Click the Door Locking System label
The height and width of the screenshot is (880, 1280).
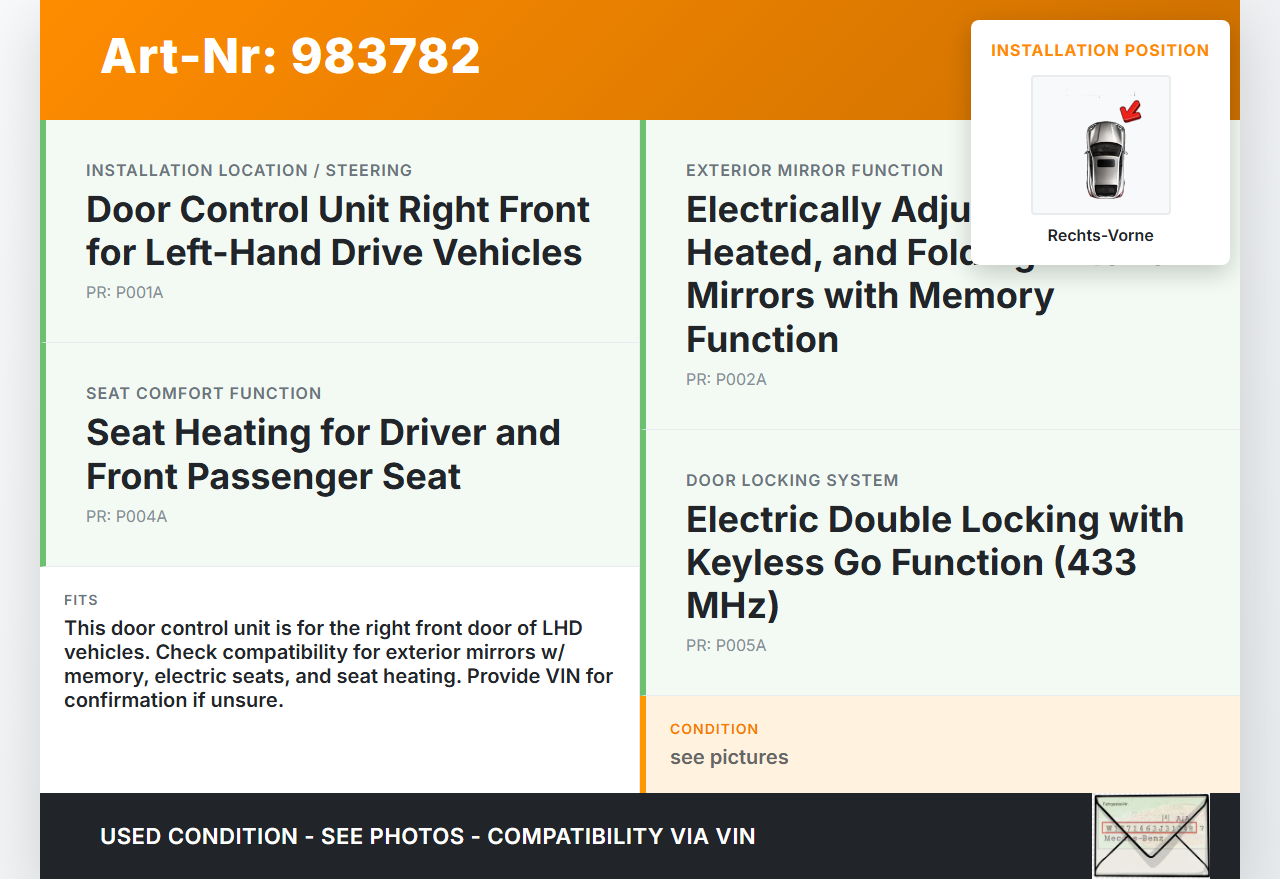point(792,481)
